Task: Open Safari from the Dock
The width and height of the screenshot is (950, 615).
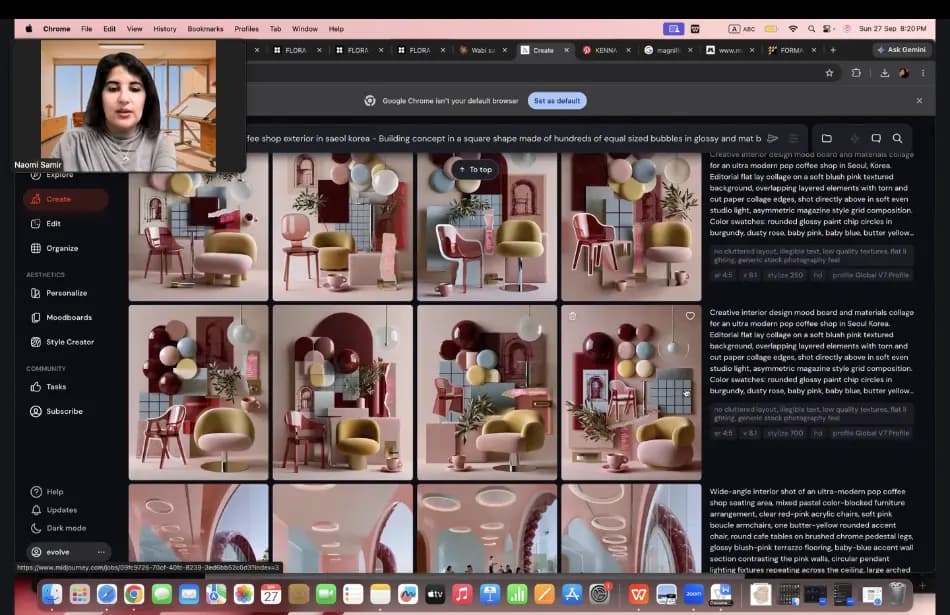Action: pyautogui.click(x=107, y=594)
